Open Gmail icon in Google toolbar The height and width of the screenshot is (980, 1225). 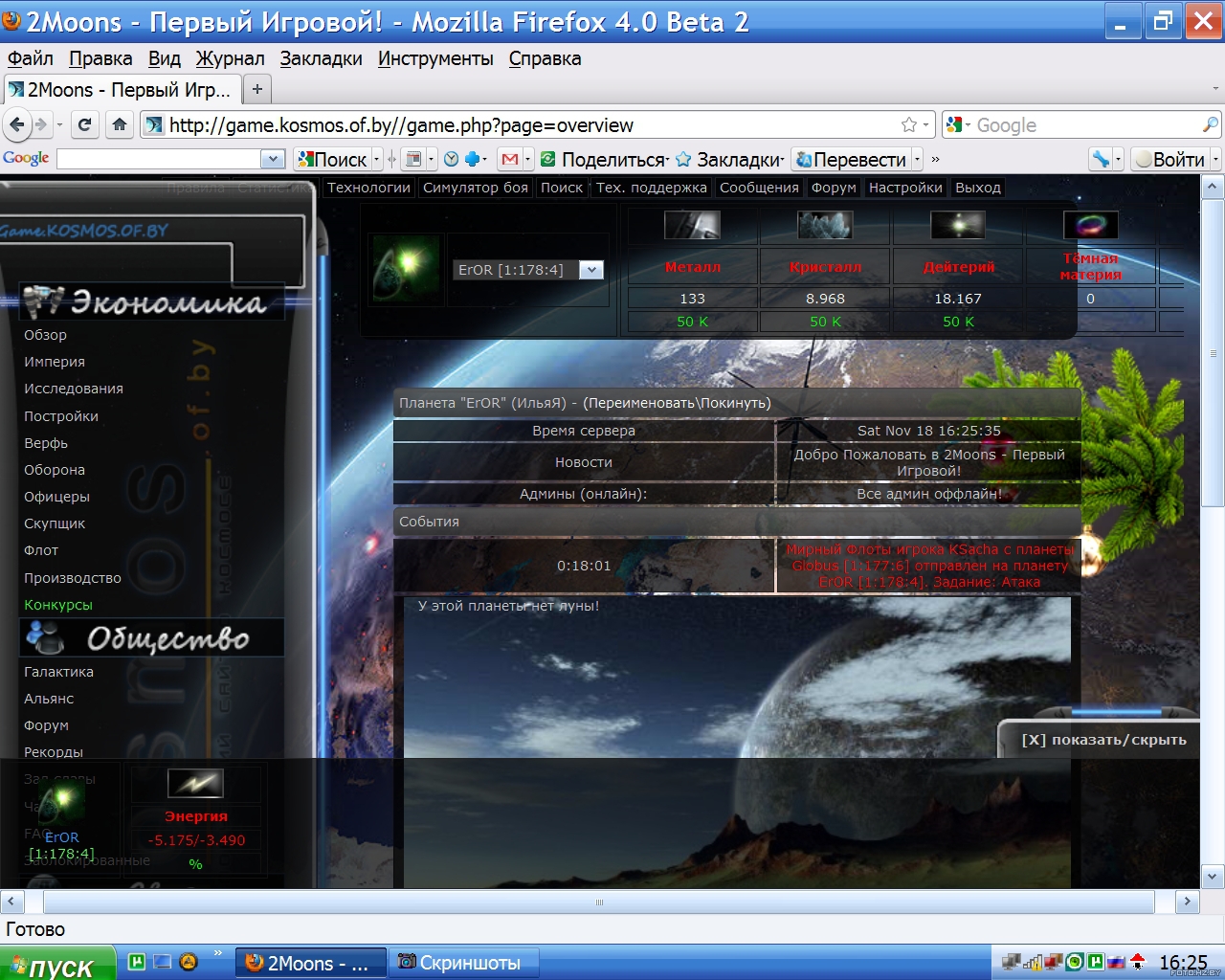coord(510,159)
